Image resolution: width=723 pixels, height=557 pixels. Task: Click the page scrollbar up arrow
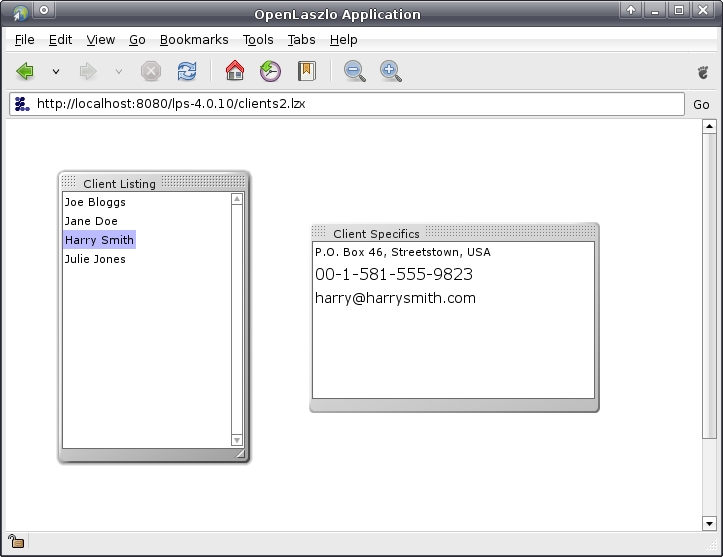click(710, 127)
